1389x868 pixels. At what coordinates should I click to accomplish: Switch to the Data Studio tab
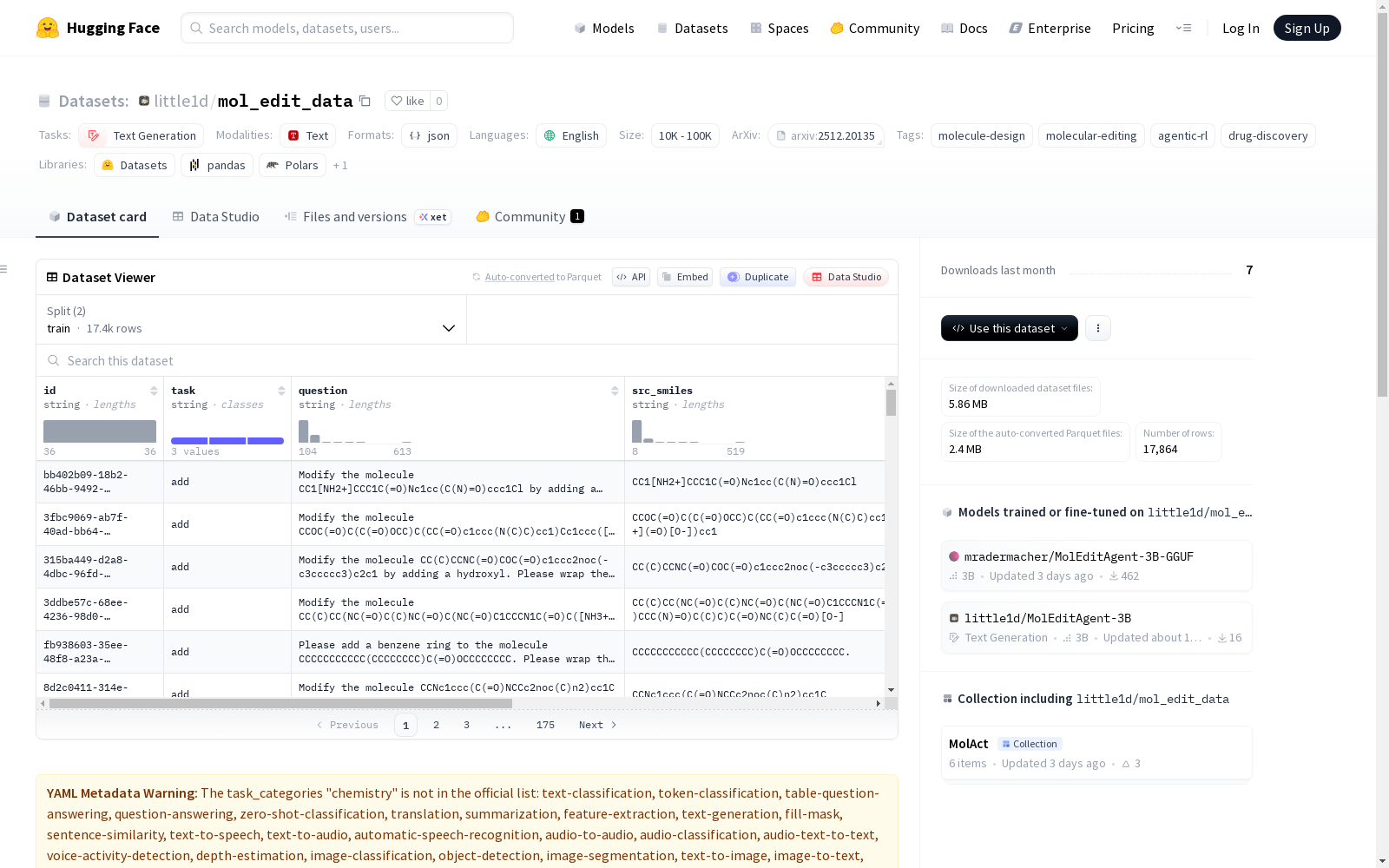[215, 217]
